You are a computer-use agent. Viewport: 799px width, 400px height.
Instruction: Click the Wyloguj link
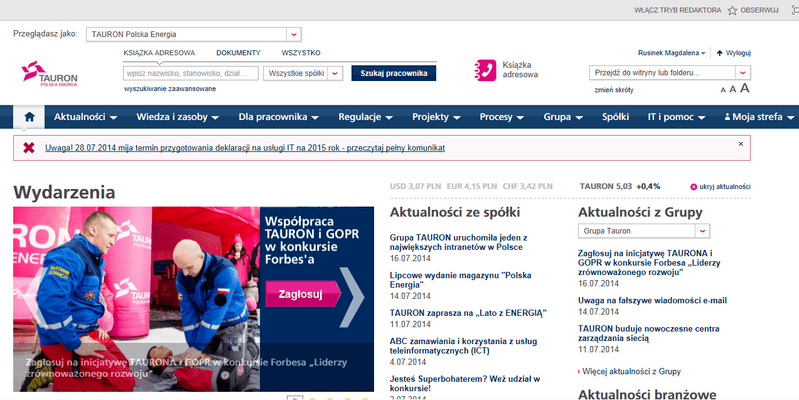pyautogui.click(x=738, y=53)
